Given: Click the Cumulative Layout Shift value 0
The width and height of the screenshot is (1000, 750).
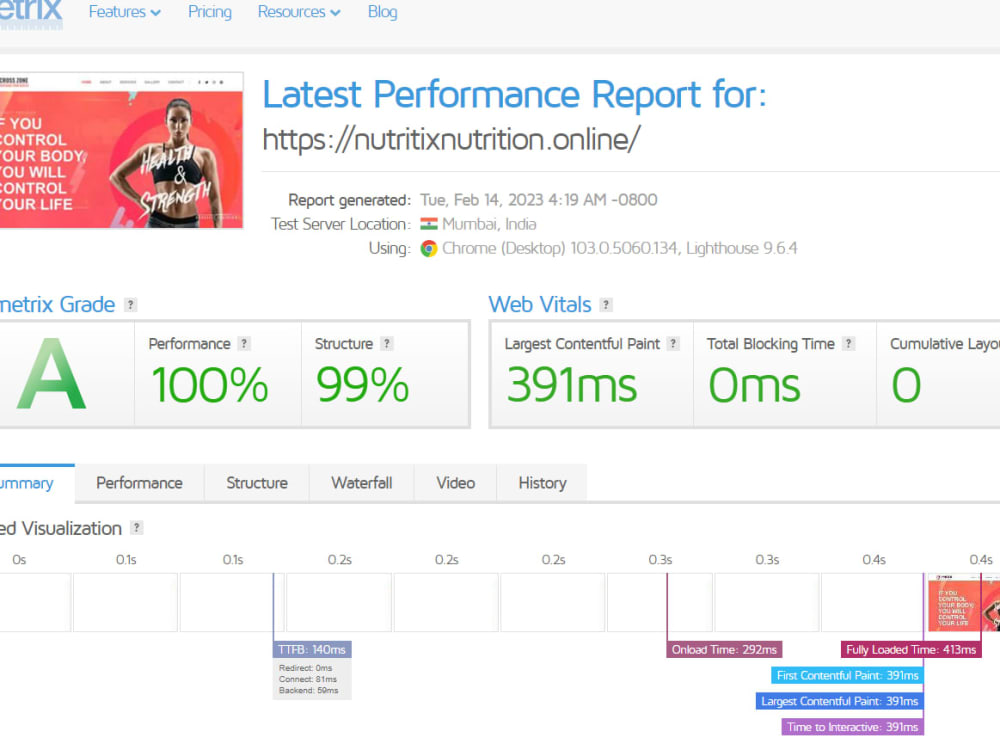Looking at the screenshot, I should pos(906,385).
